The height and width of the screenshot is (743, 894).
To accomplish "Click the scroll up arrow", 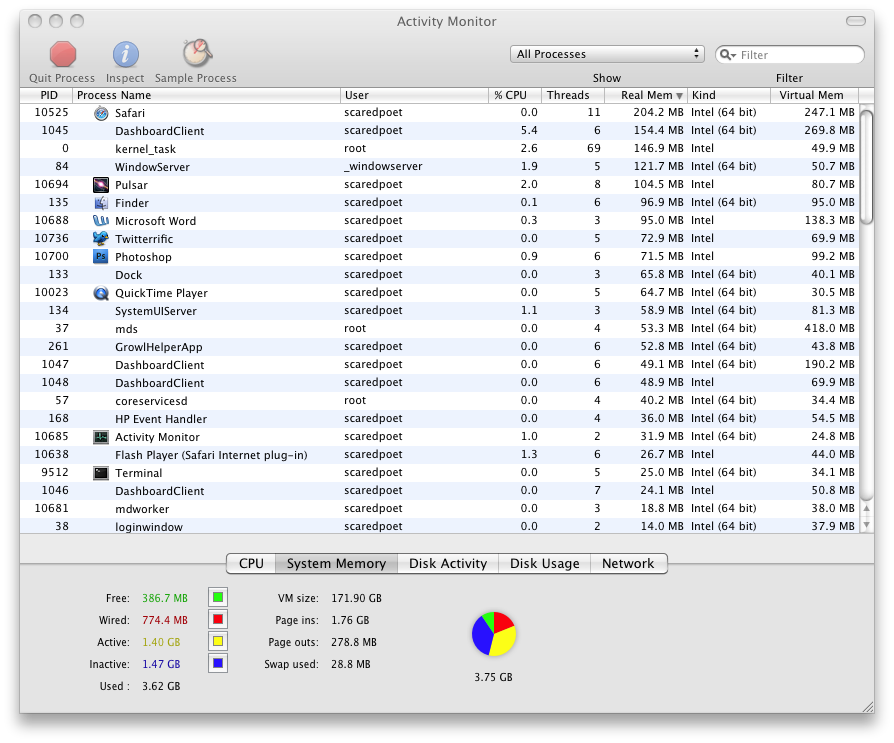I will [x=867, y=508].
